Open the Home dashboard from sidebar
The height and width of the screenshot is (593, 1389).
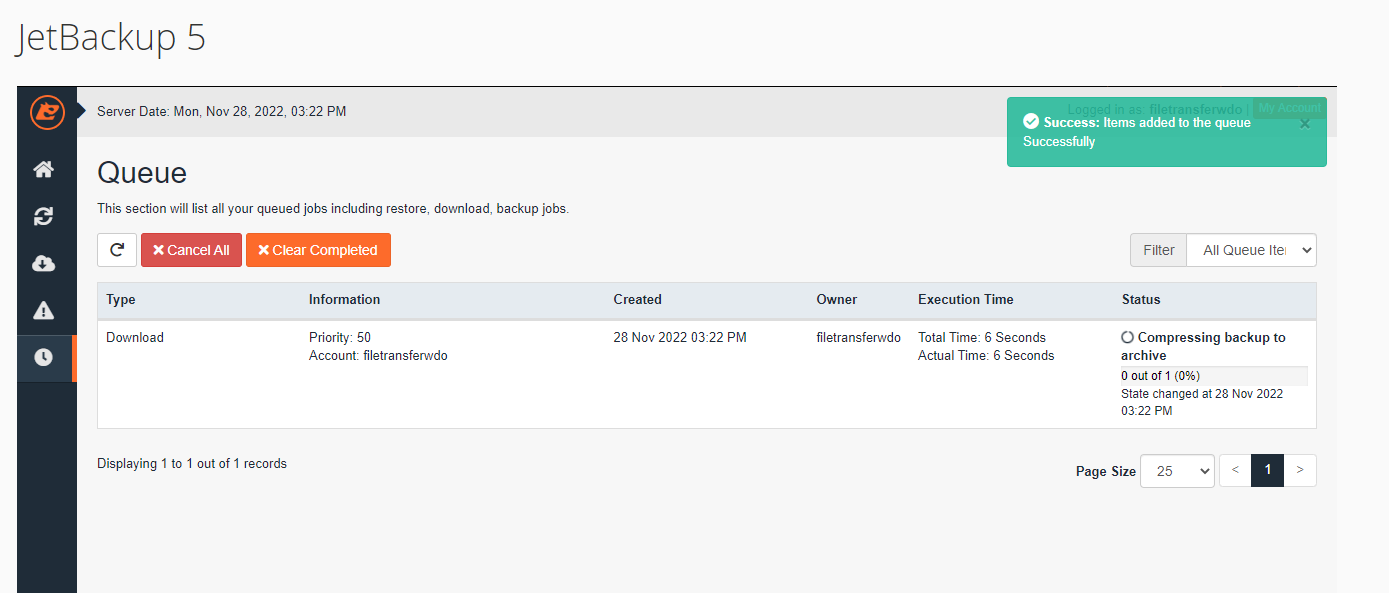[43, 170]
